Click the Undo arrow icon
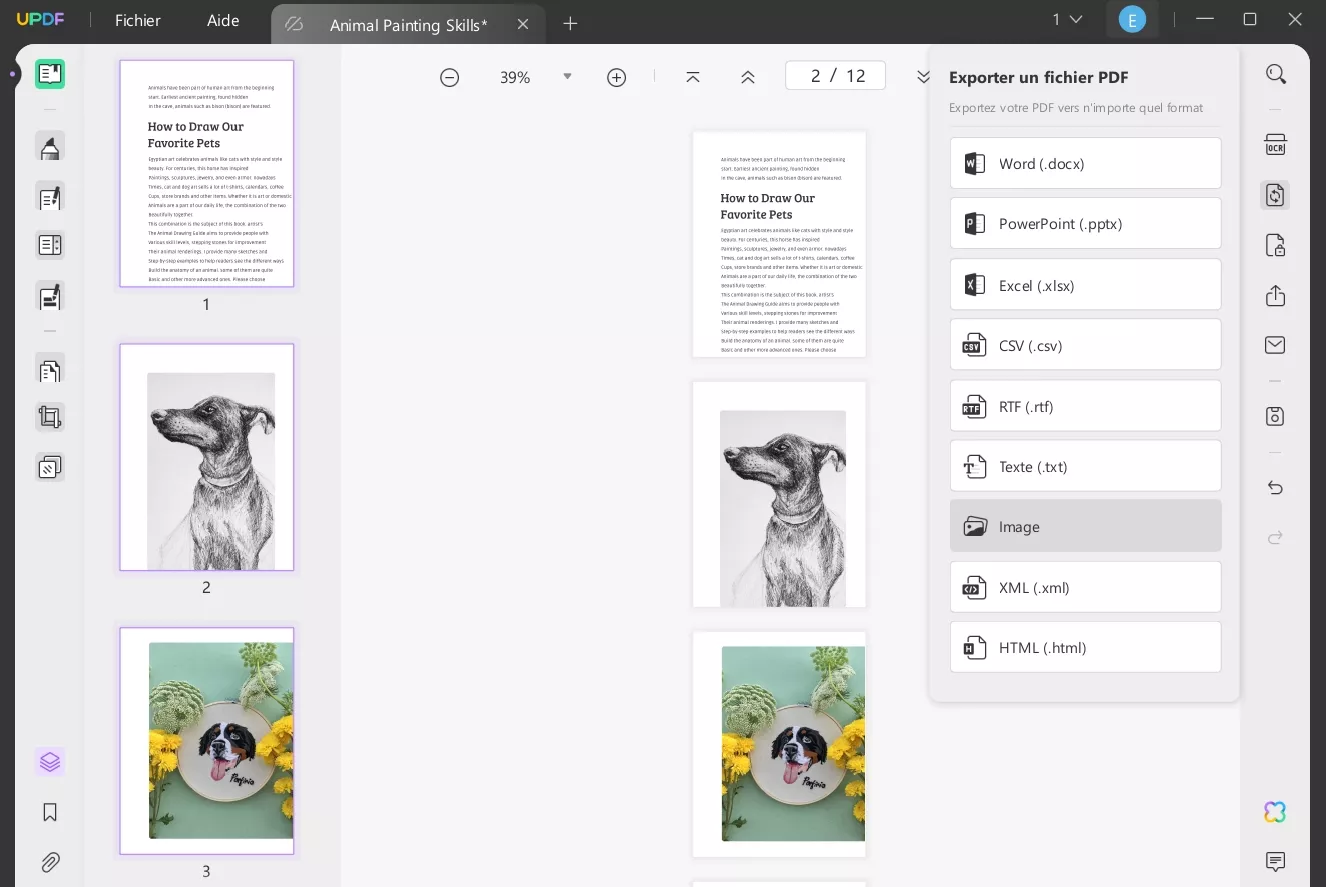Screen dimensions: 1326x887 click(1275, 487)
